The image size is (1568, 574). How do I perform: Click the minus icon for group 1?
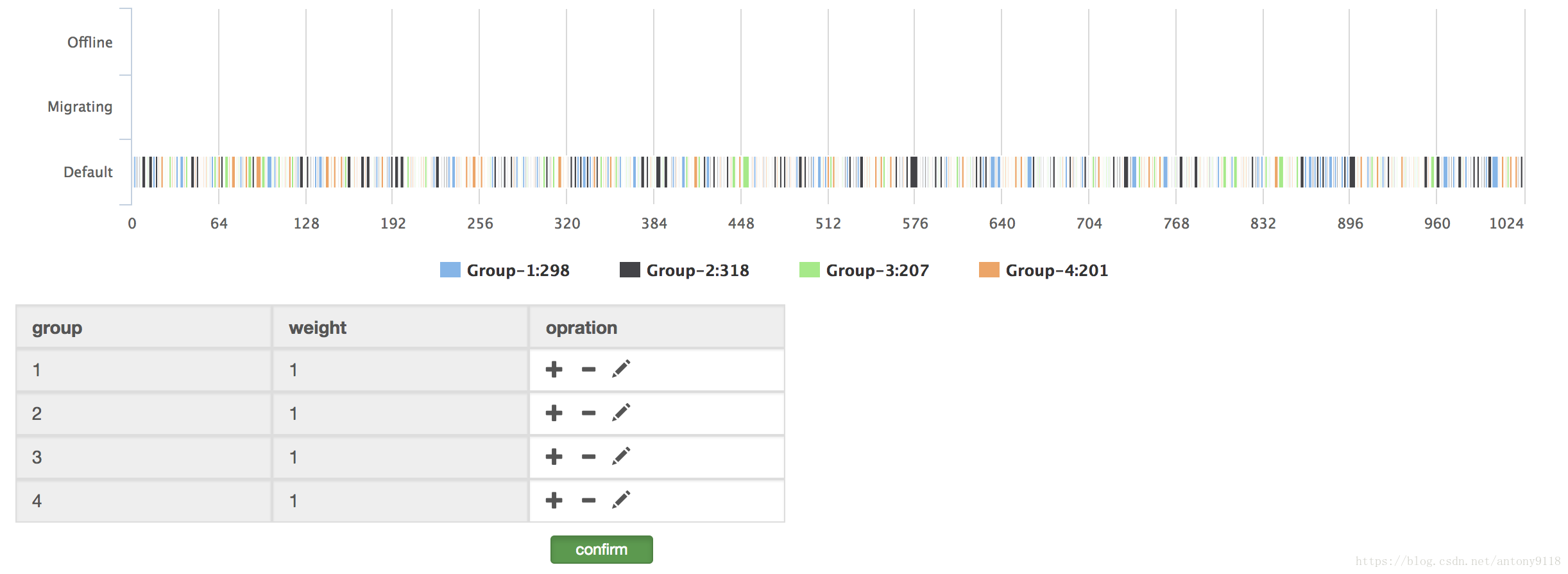(588, 369)
